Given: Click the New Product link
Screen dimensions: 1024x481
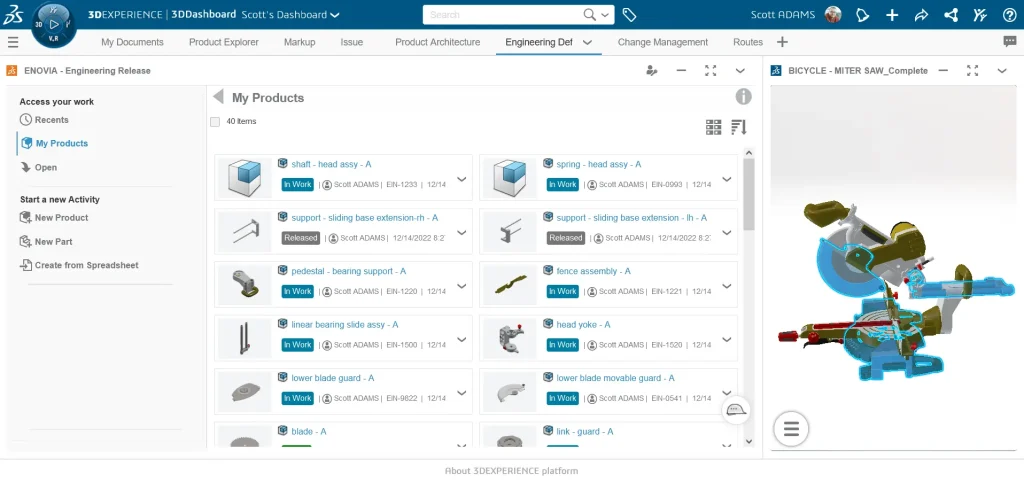Looking at the screenshot, I should [61, 218].
